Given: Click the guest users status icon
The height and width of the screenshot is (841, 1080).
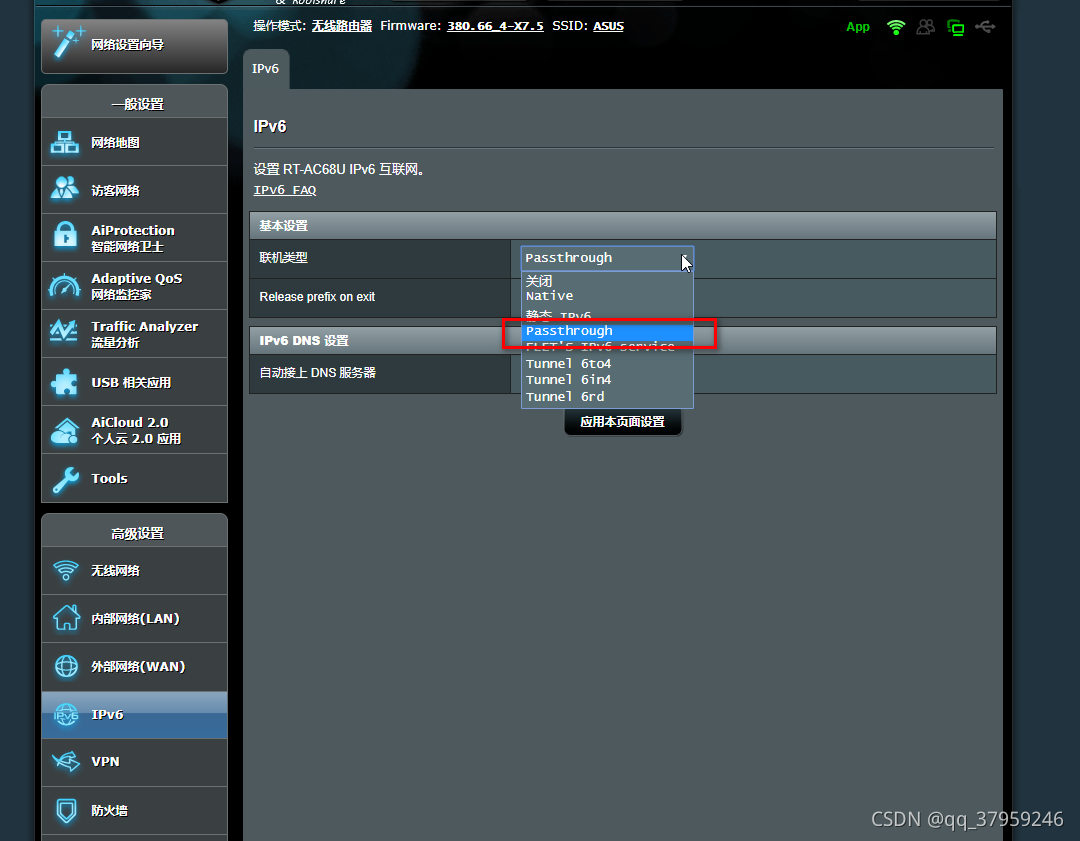Looking at the screenshot, I should pos(926,27).
